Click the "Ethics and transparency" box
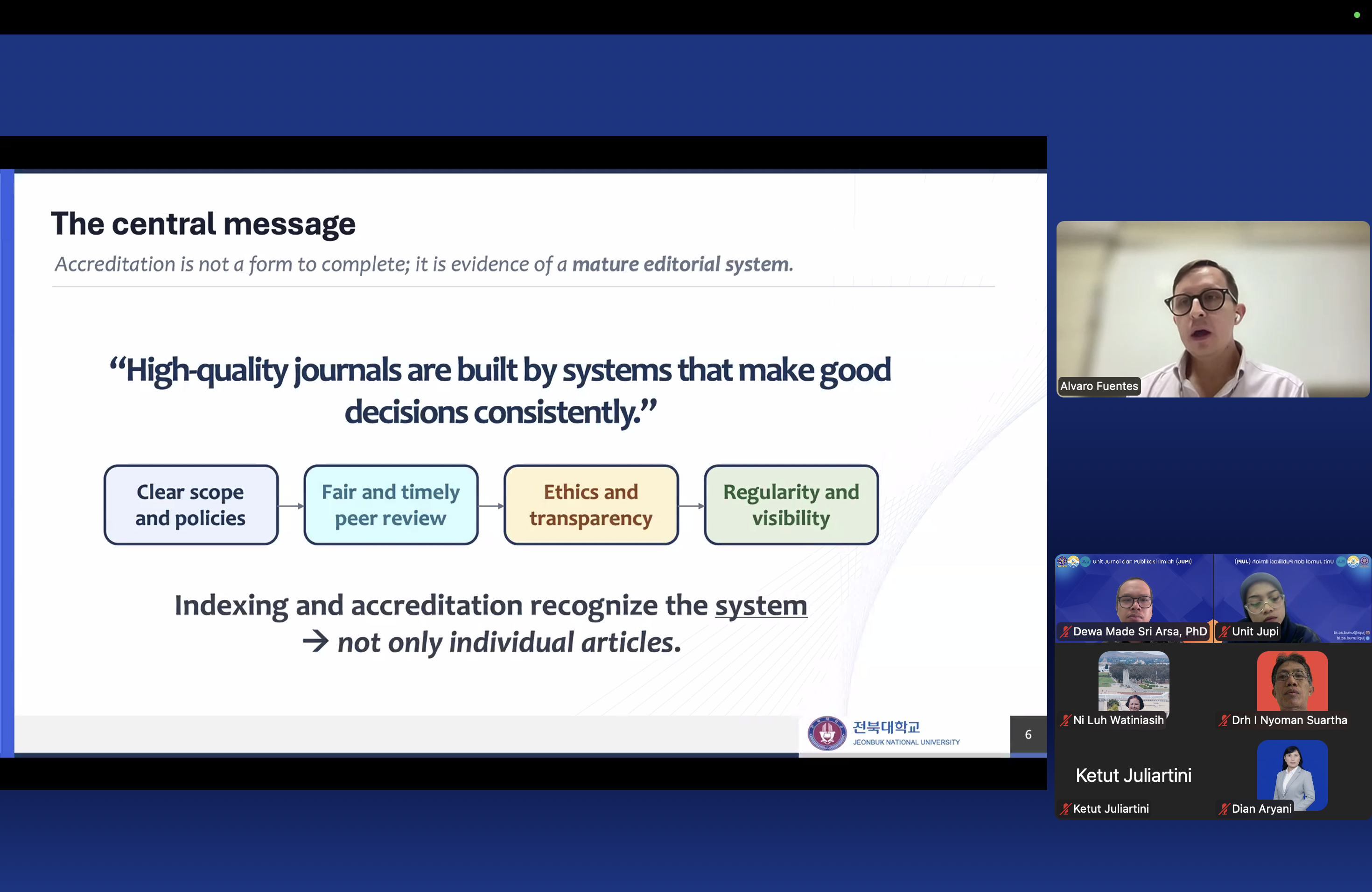1372x892 pixels. [591, 505]
